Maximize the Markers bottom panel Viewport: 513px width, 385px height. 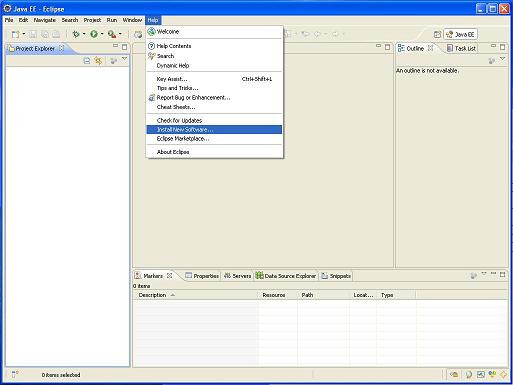(503, 275)
